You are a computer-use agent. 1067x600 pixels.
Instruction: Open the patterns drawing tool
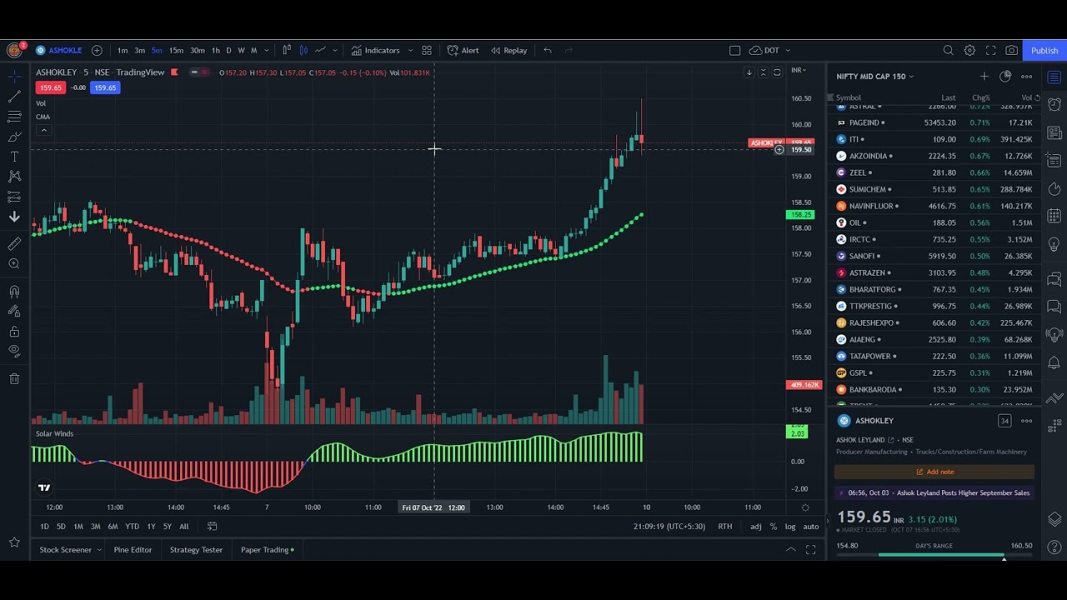tap(14, 176)
